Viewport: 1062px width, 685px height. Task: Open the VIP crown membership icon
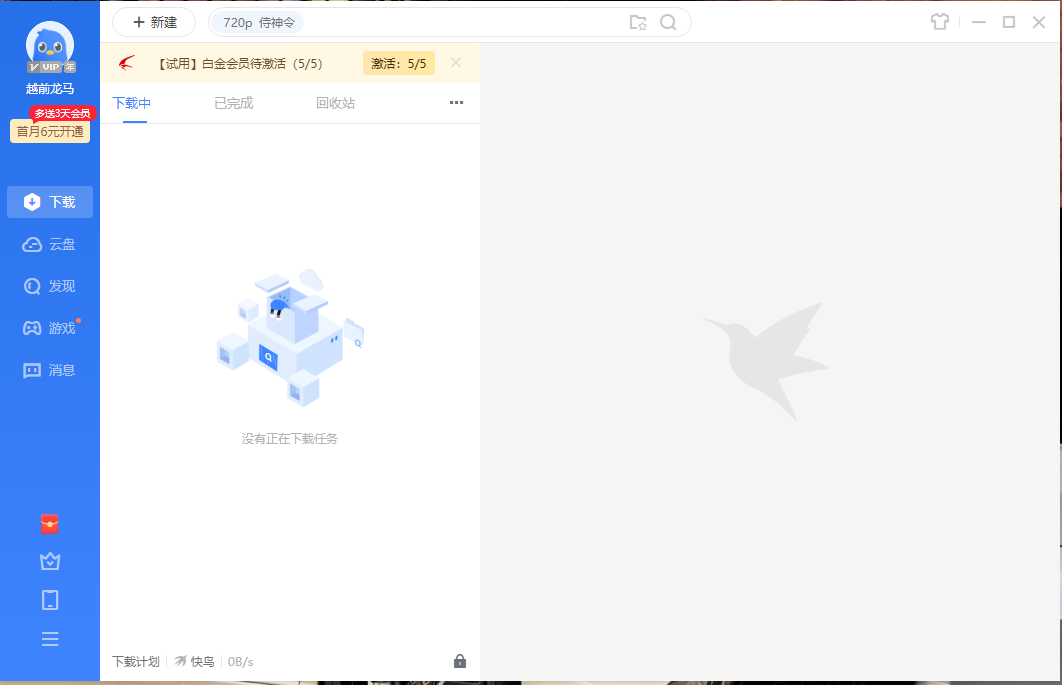pyautogui.click(x=50, y=561)
